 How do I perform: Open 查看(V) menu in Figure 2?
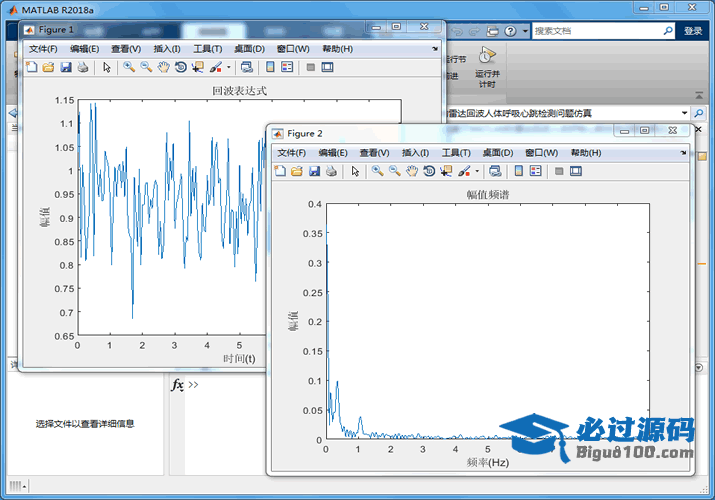click(375, 153)
